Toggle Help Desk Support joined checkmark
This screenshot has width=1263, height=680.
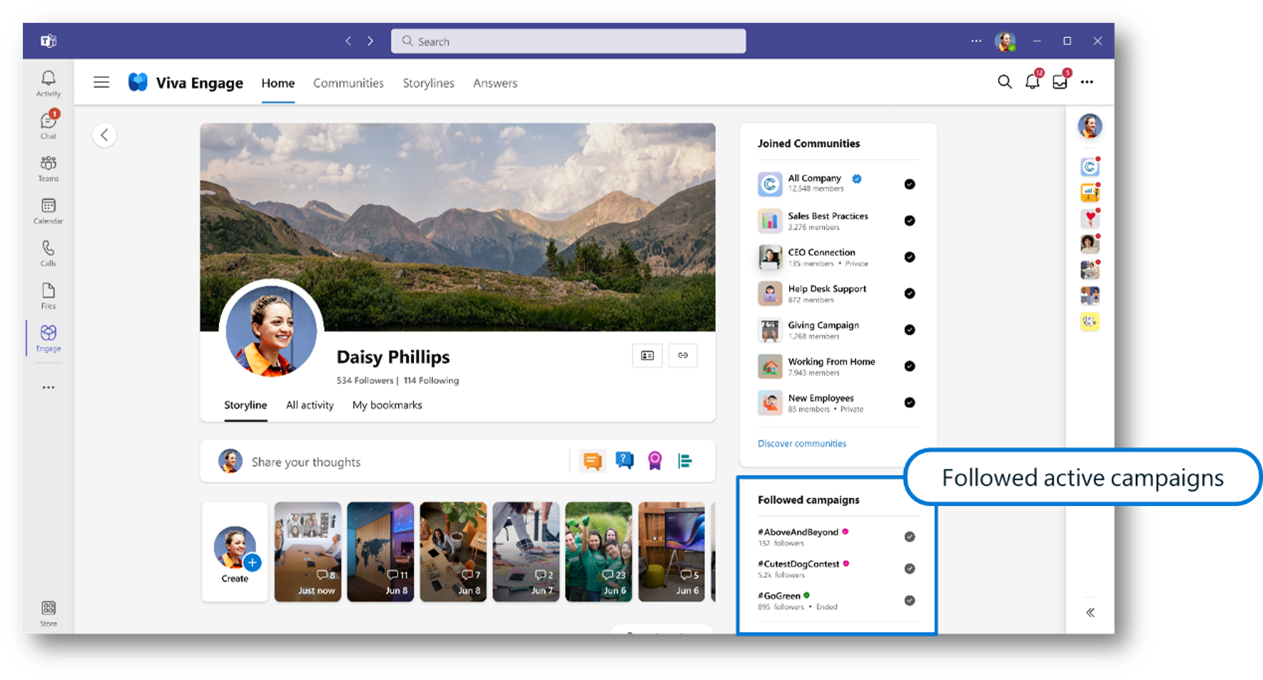[x=909, y=293]
